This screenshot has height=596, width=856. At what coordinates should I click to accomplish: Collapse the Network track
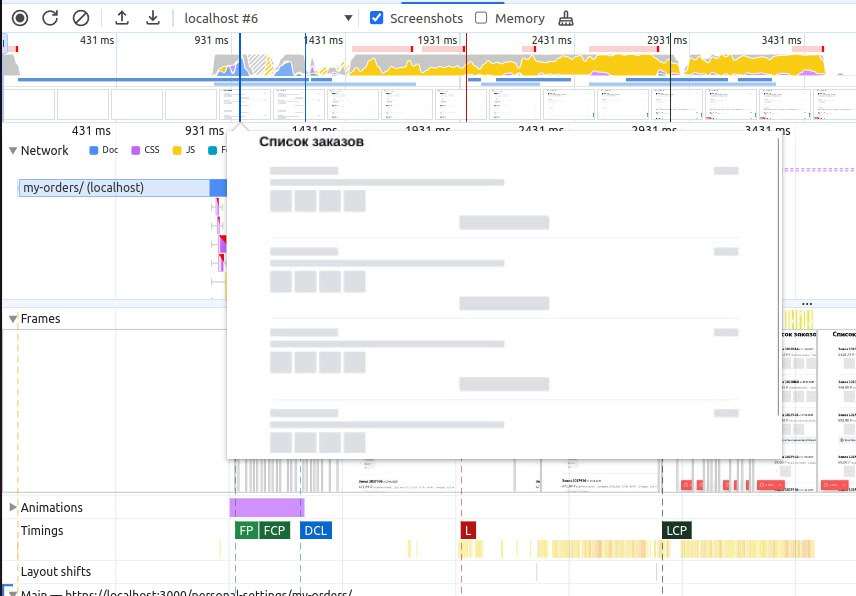point(13,151)
